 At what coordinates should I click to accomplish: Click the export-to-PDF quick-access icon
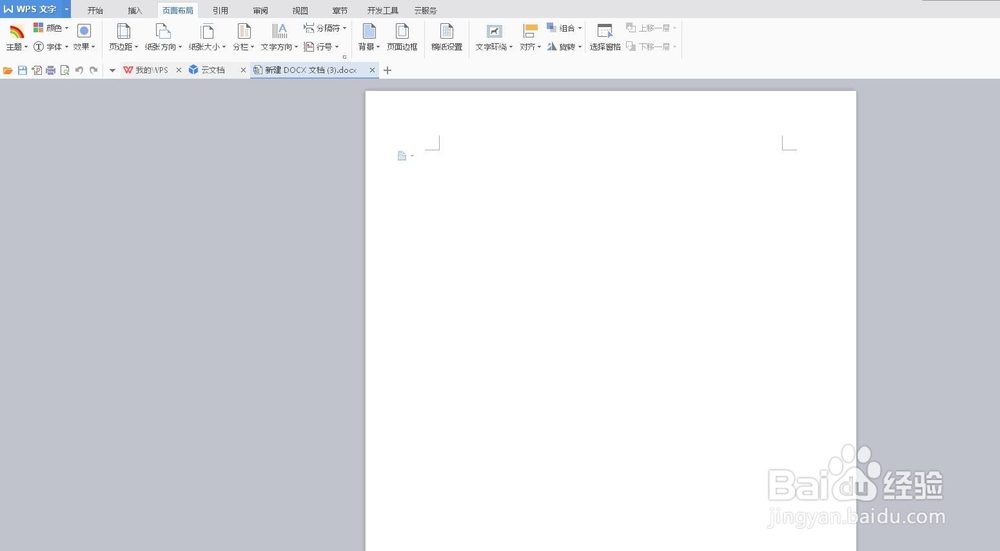[x=37, y=70]
